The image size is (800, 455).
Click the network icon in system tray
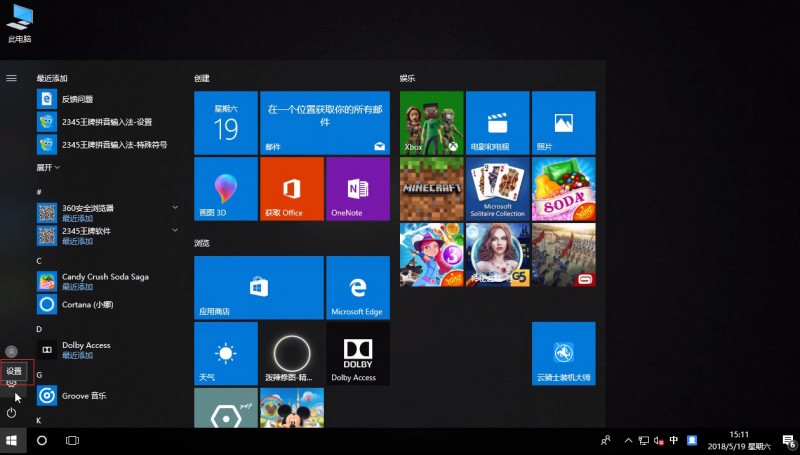pos(644,440)
